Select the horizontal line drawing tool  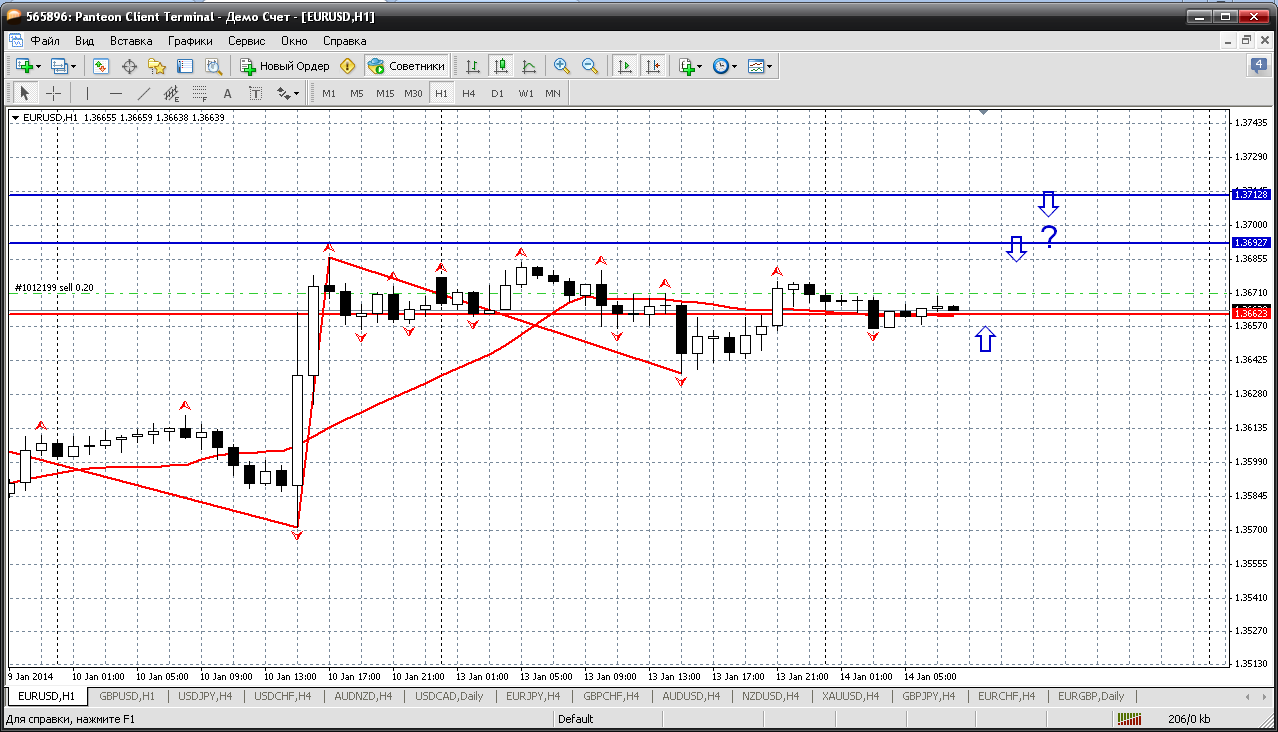(x=116, y=93)
